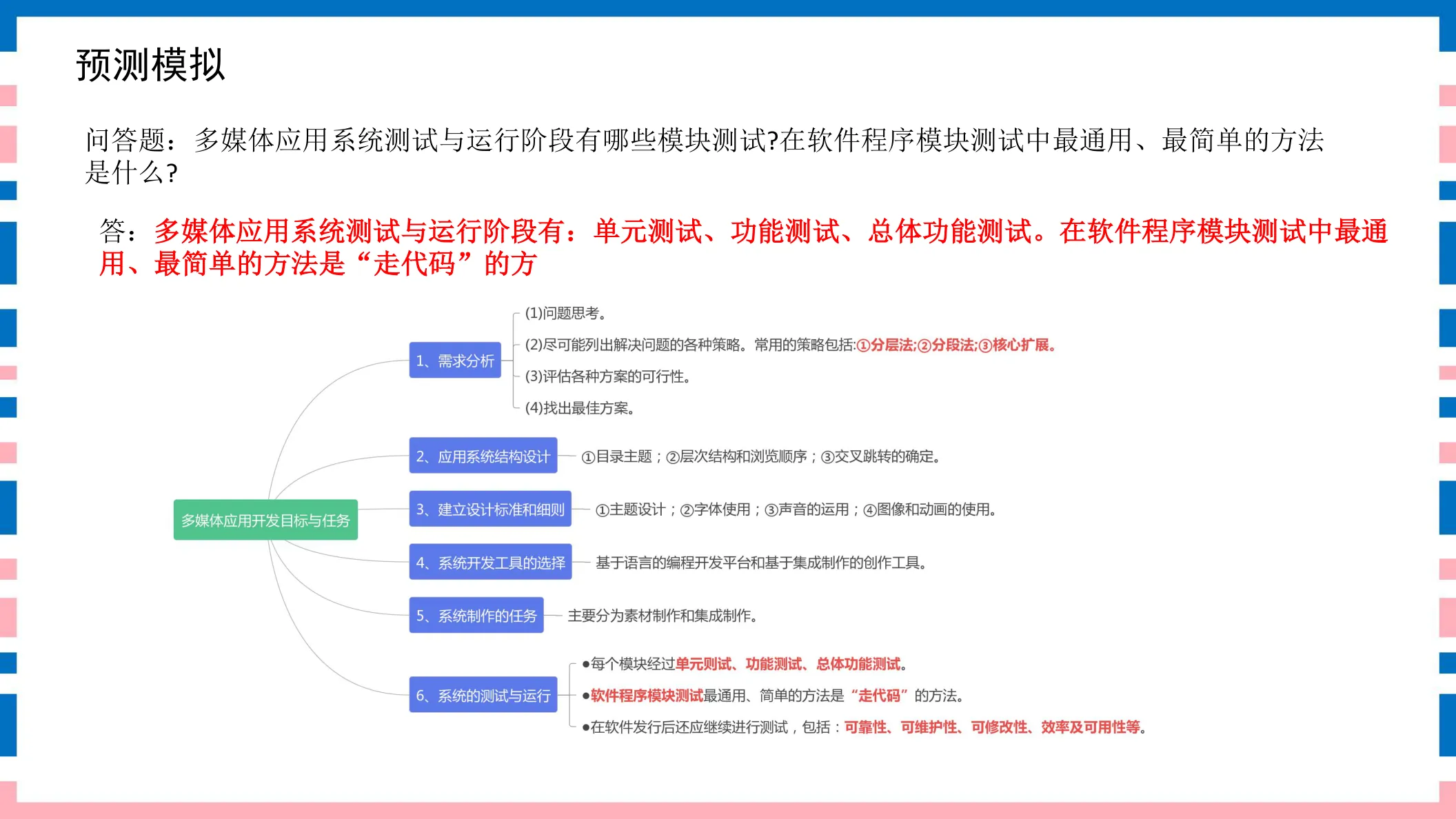Click the text ①主题设计；②字体使用；③声音的运用
The width and height of the screenshot is (1456, 819).
click(x=796, y=509)
